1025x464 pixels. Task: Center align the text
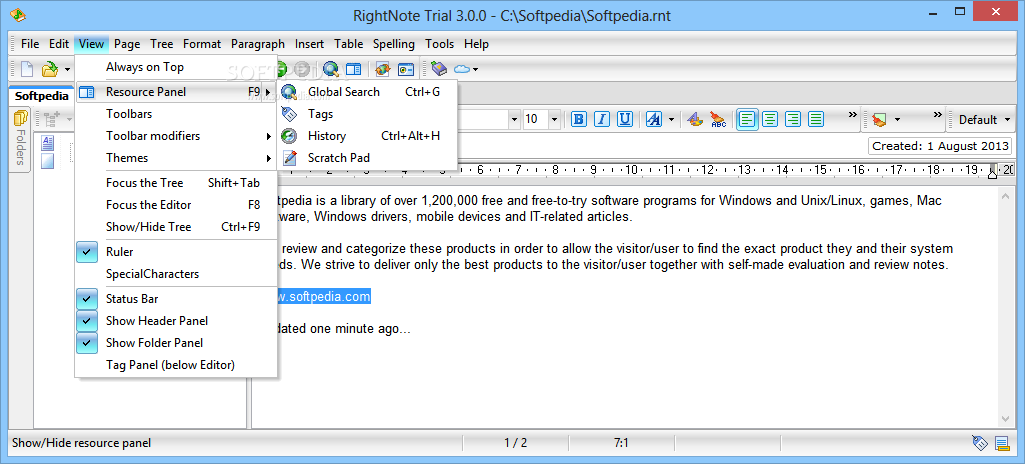(771, 119)
